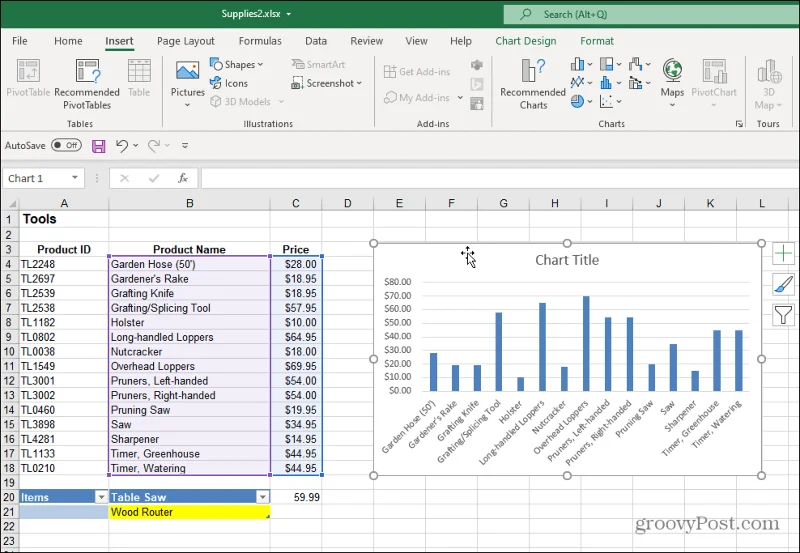Select the Product Name header cell
The image size is (800, 553).
189,249
